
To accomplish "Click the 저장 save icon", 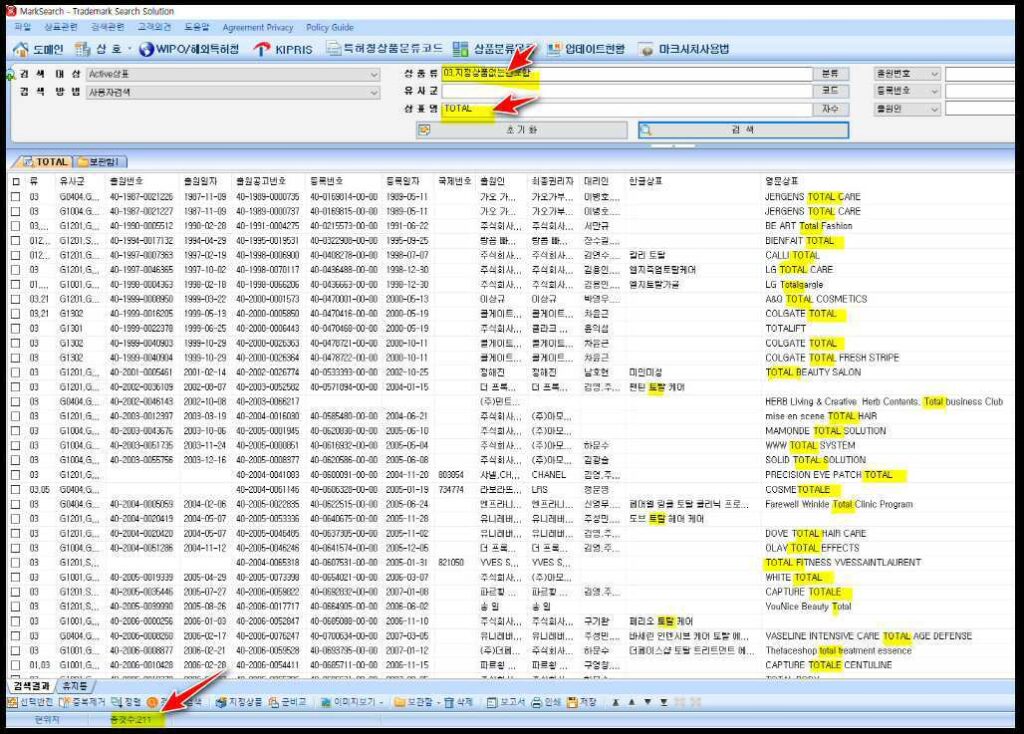I will pyautogui.click(x=572, y=702).
